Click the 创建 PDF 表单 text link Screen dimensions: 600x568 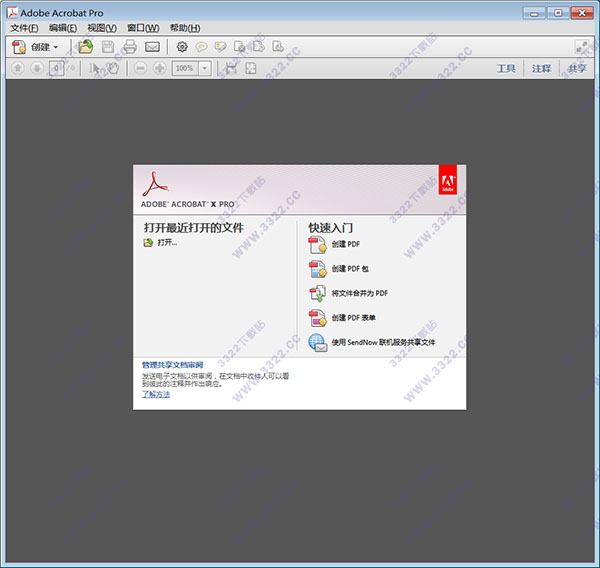[353, 318]
